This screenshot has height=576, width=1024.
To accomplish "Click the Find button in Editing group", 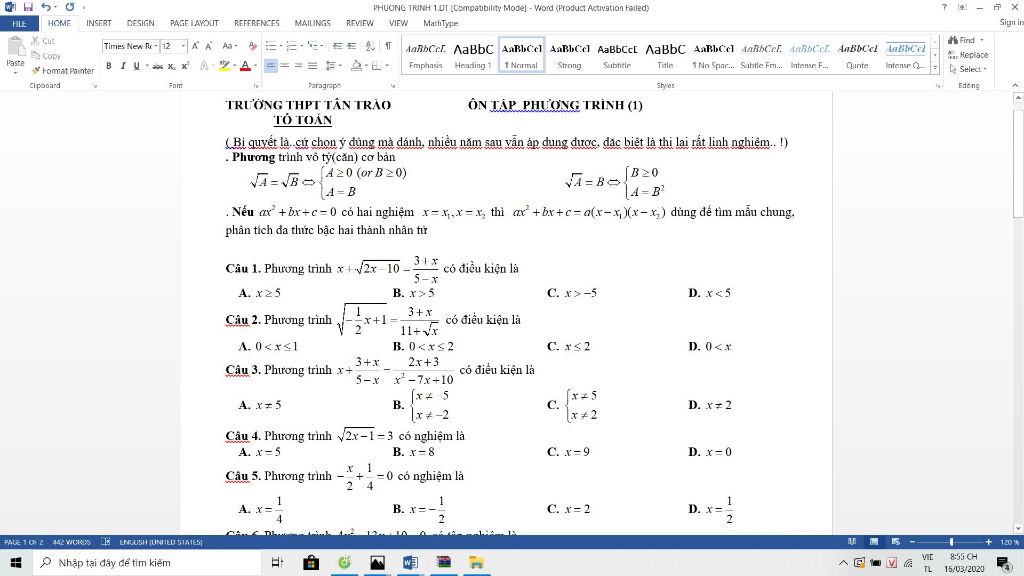I will [x=966, y=40].
